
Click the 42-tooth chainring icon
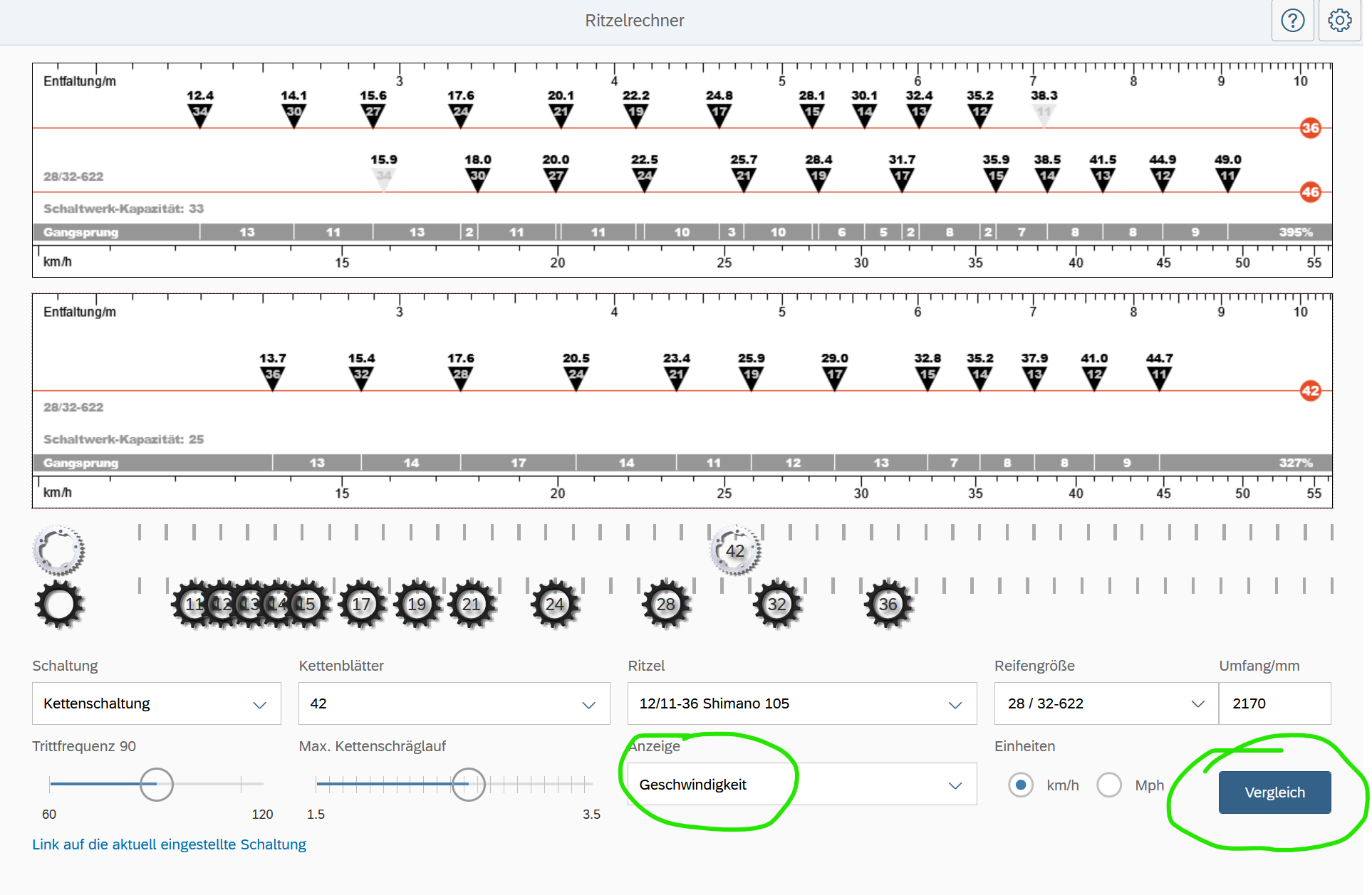click(735, 550)
